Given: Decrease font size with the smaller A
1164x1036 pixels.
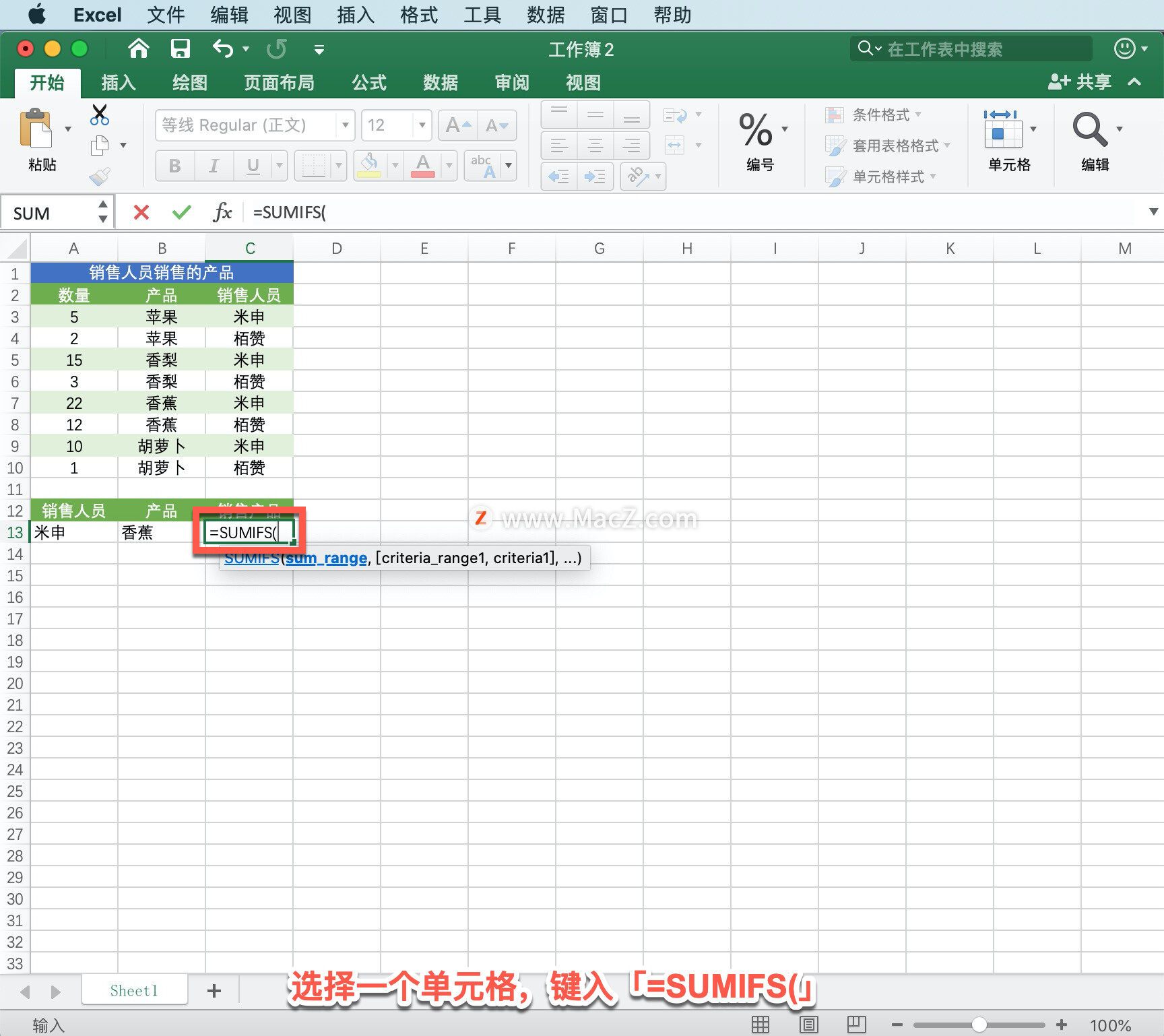Looking at the screenshot, I should [x=497, y=125].
